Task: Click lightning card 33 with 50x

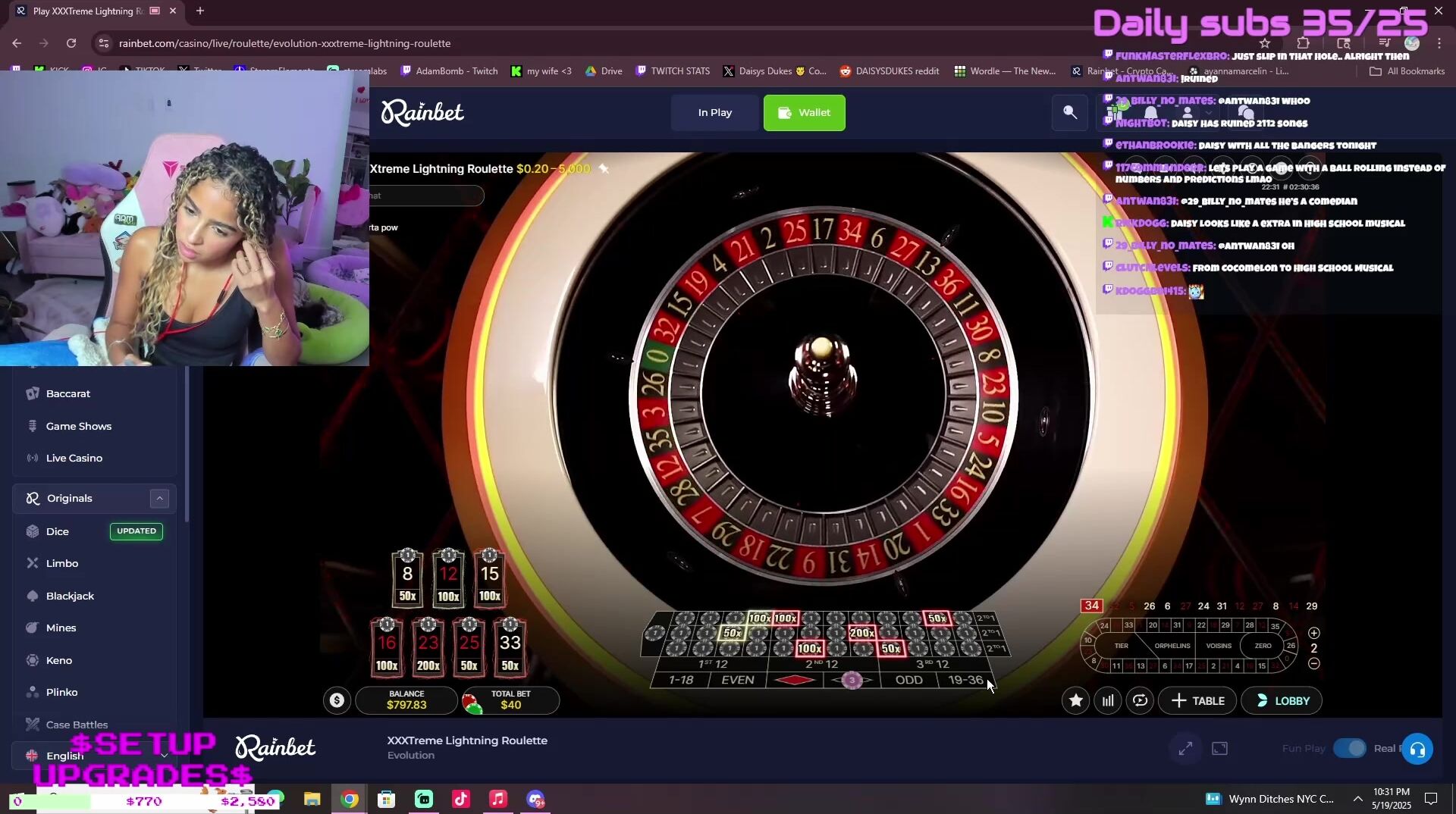Action: [x=510, y=647]
